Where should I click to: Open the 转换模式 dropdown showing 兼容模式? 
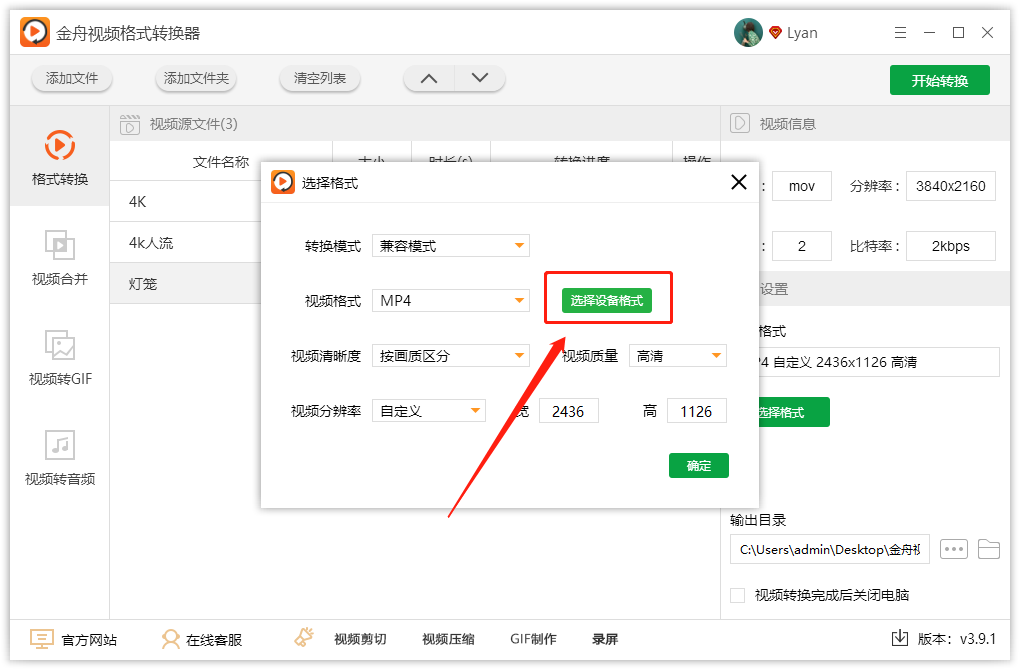[450, 244]
